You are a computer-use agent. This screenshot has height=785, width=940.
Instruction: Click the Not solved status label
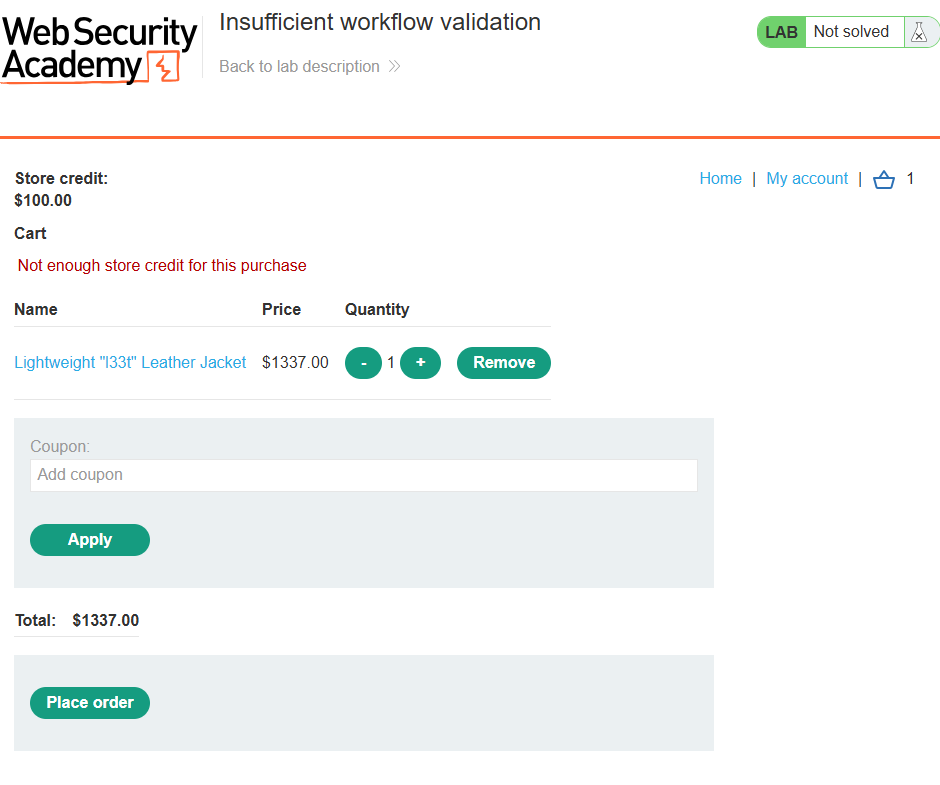(x=851, y=31)
